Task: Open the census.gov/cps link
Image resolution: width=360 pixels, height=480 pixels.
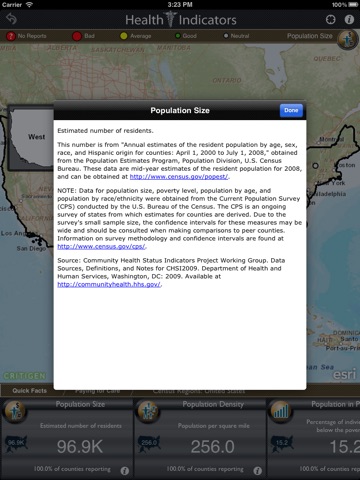Action: (101, 247)
